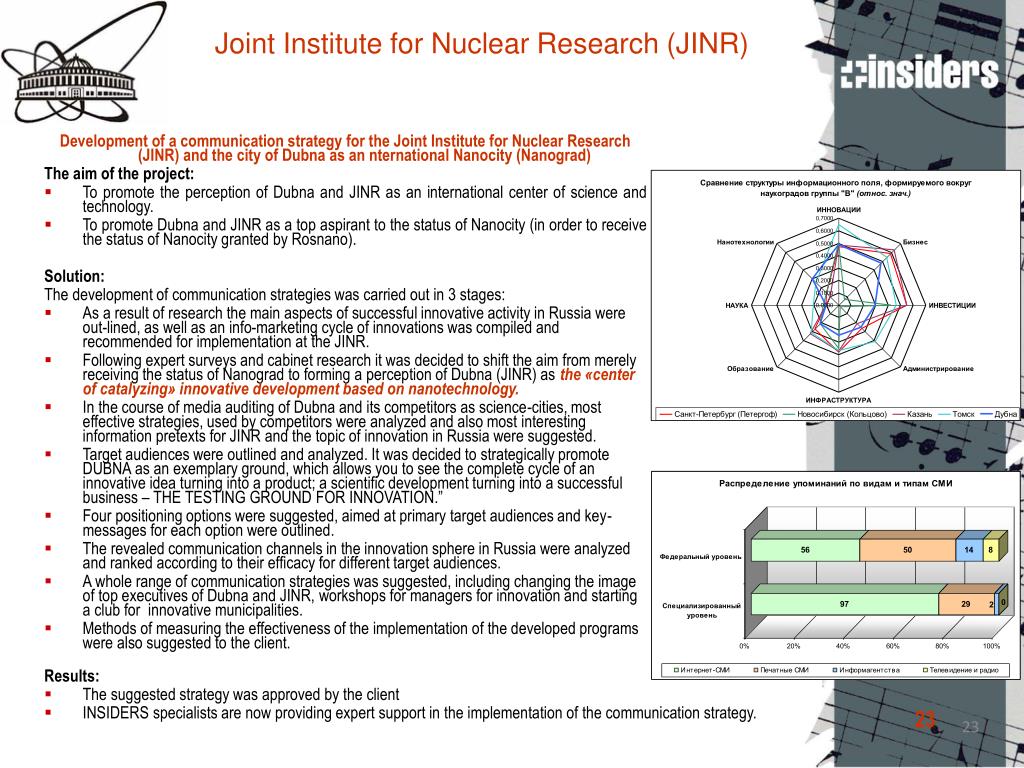Click legend entry 'Новосибирск (Кольцово)'
This screenshot has height=768, width=1024.
pyautogui.click(x=833, y=414)
